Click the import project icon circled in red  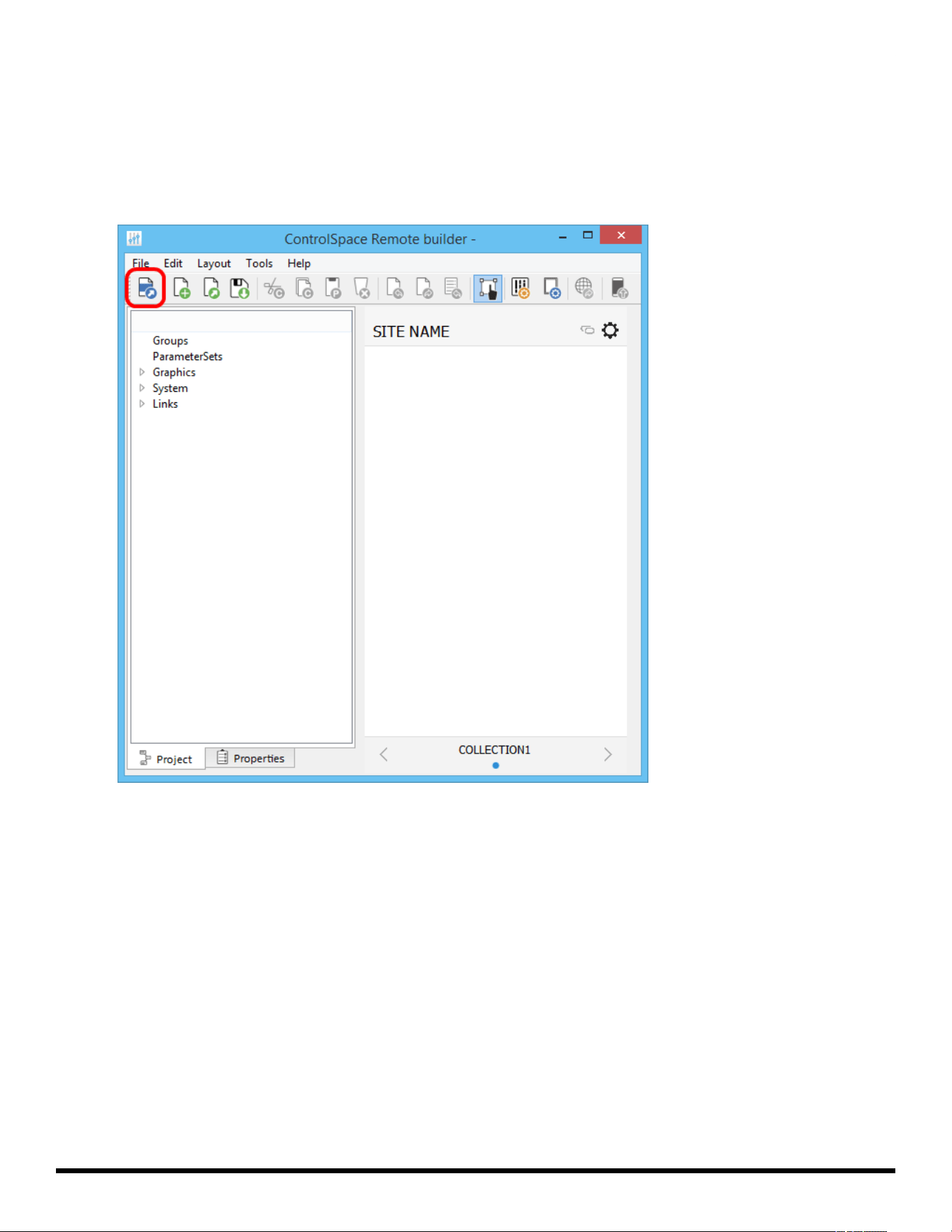[146, 288]
